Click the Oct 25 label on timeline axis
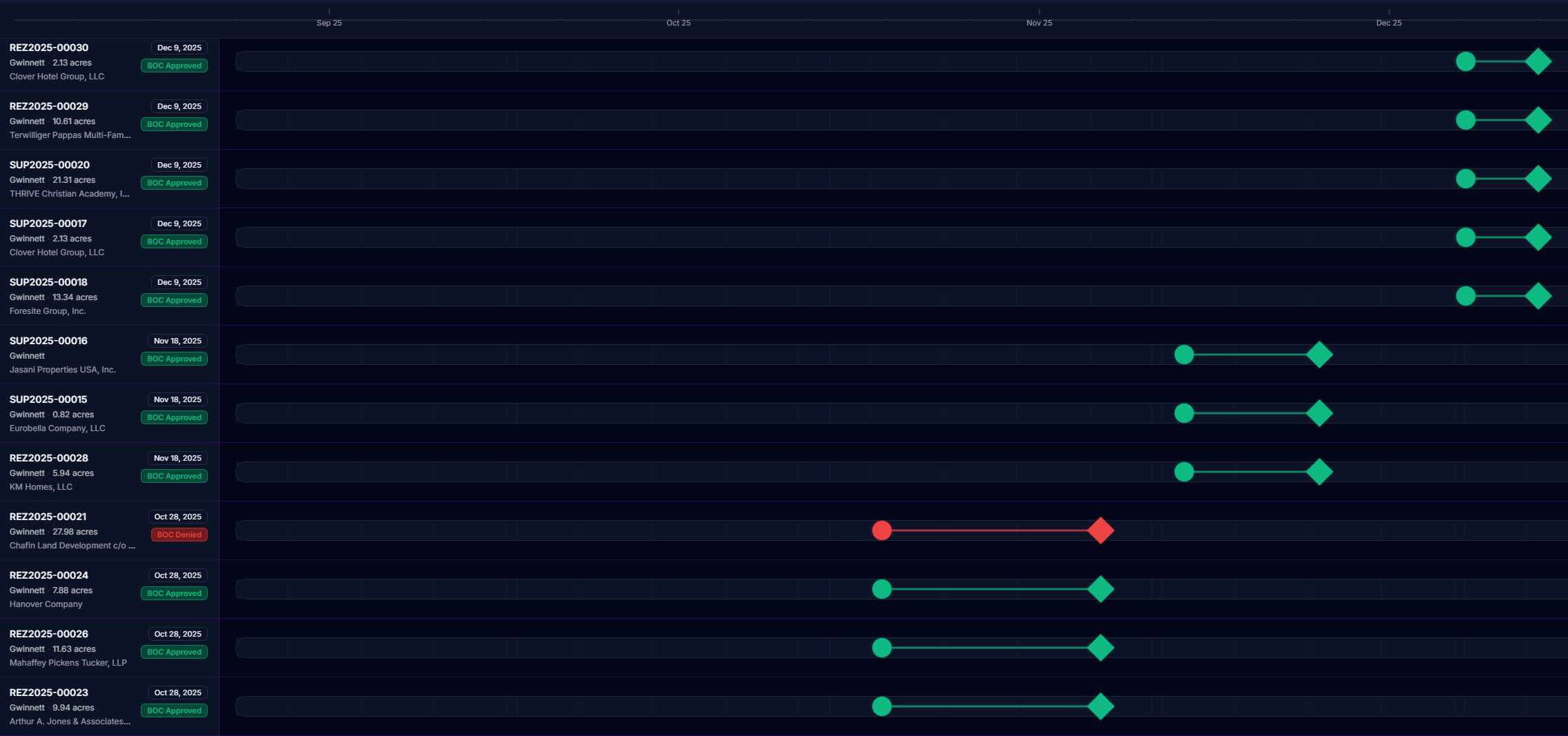Image resolution: width=1568 pixels, height=736 pixels. pos(678,23)
